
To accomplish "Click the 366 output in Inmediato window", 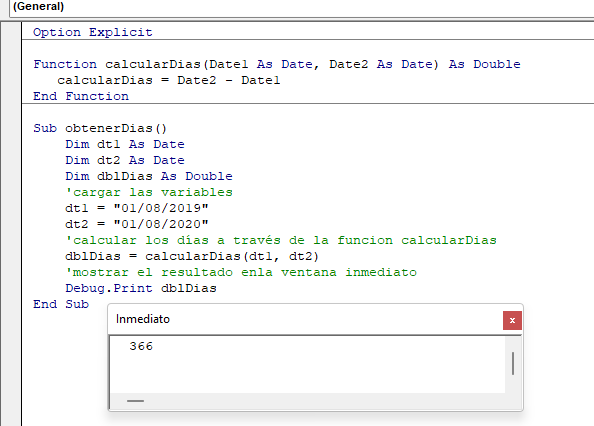I will [141, 346].
